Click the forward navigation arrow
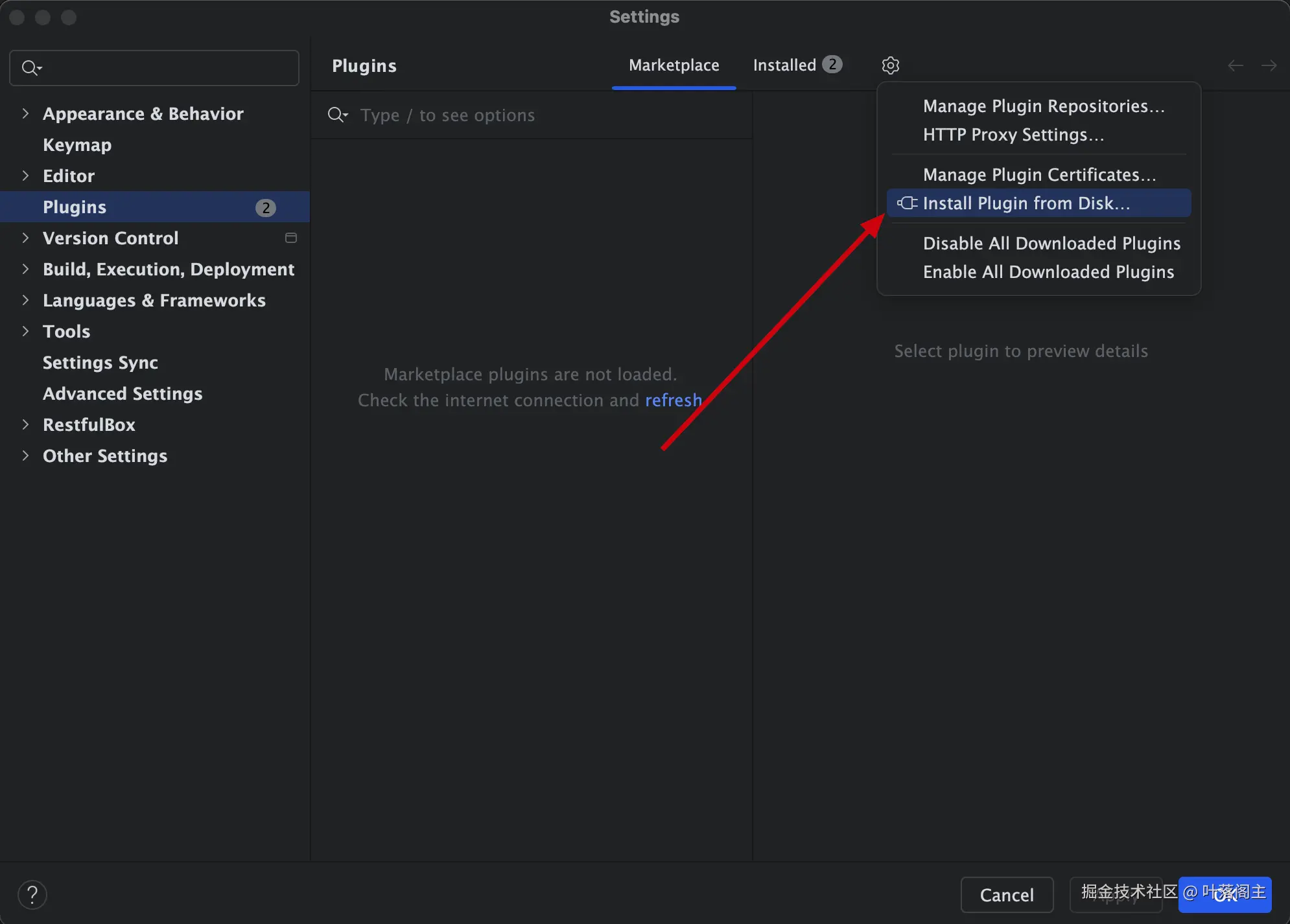 (1269, 65)
